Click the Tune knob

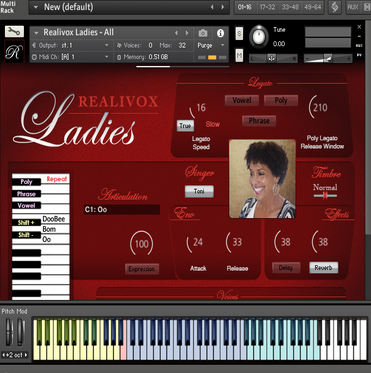[259, 37]
